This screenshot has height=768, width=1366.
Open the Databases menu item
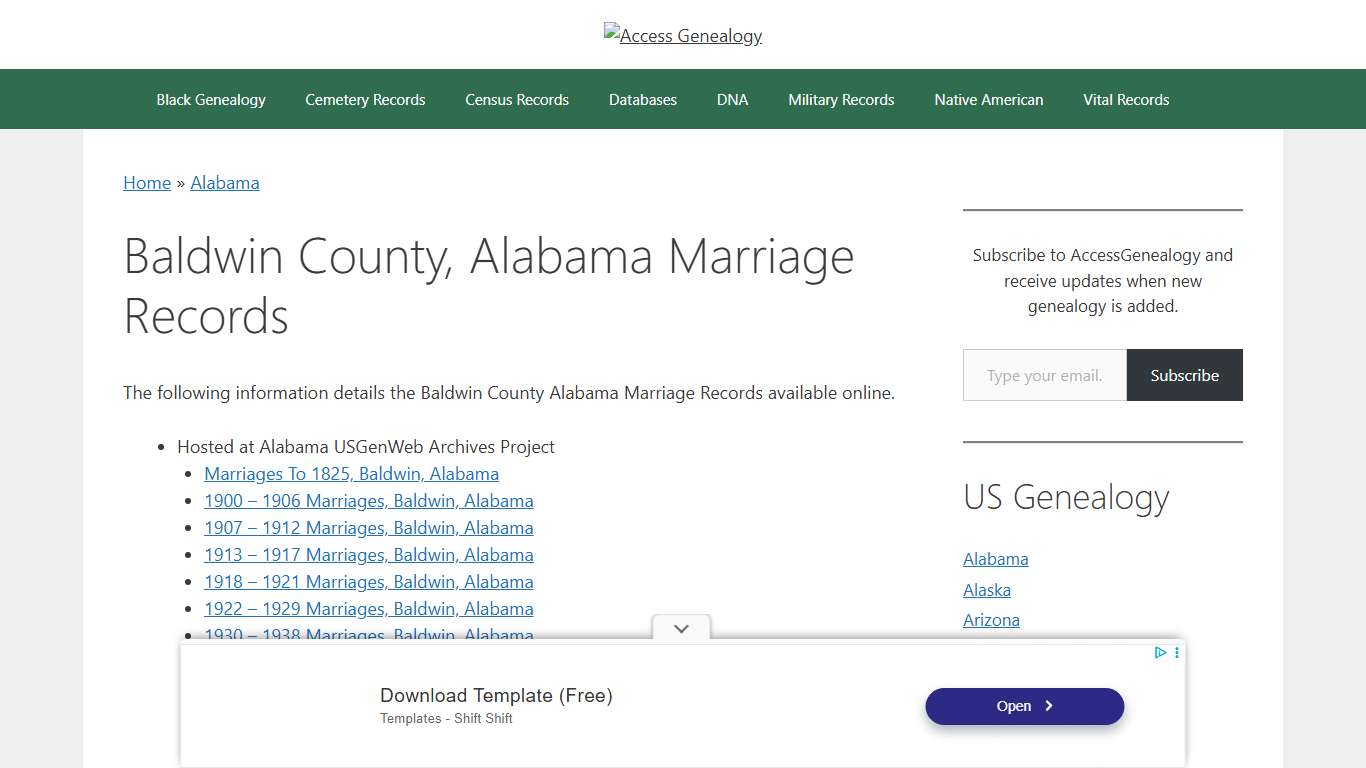pos(642,99)
